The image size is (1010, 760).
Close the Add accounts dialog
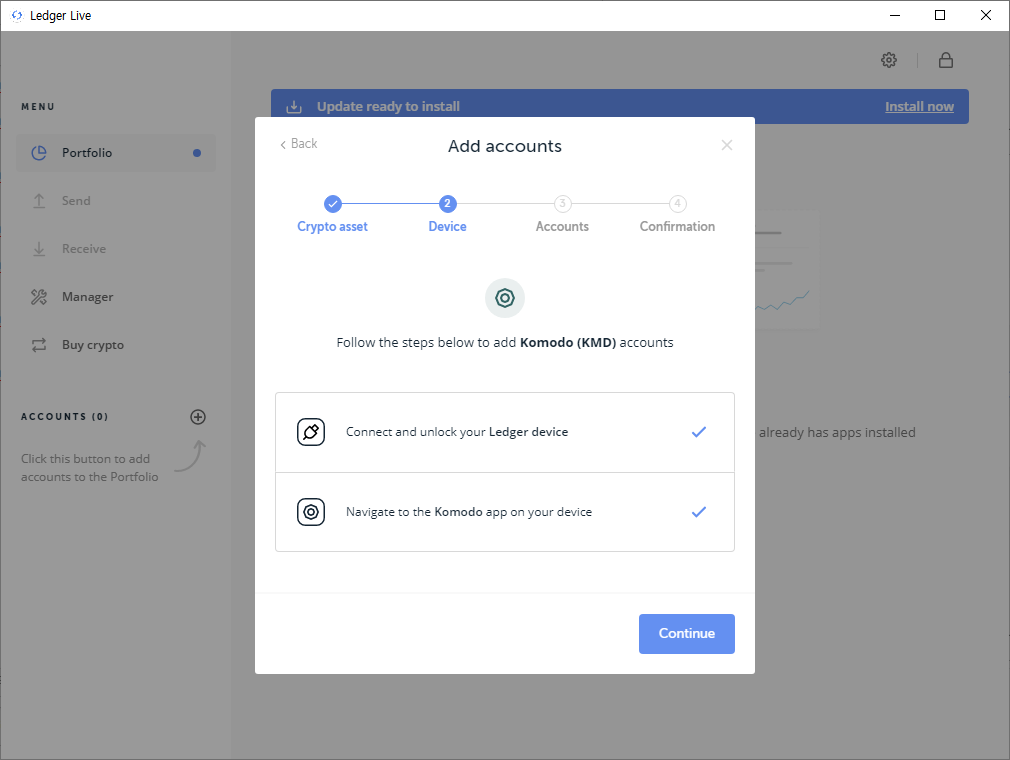click(x=727, y=145)
